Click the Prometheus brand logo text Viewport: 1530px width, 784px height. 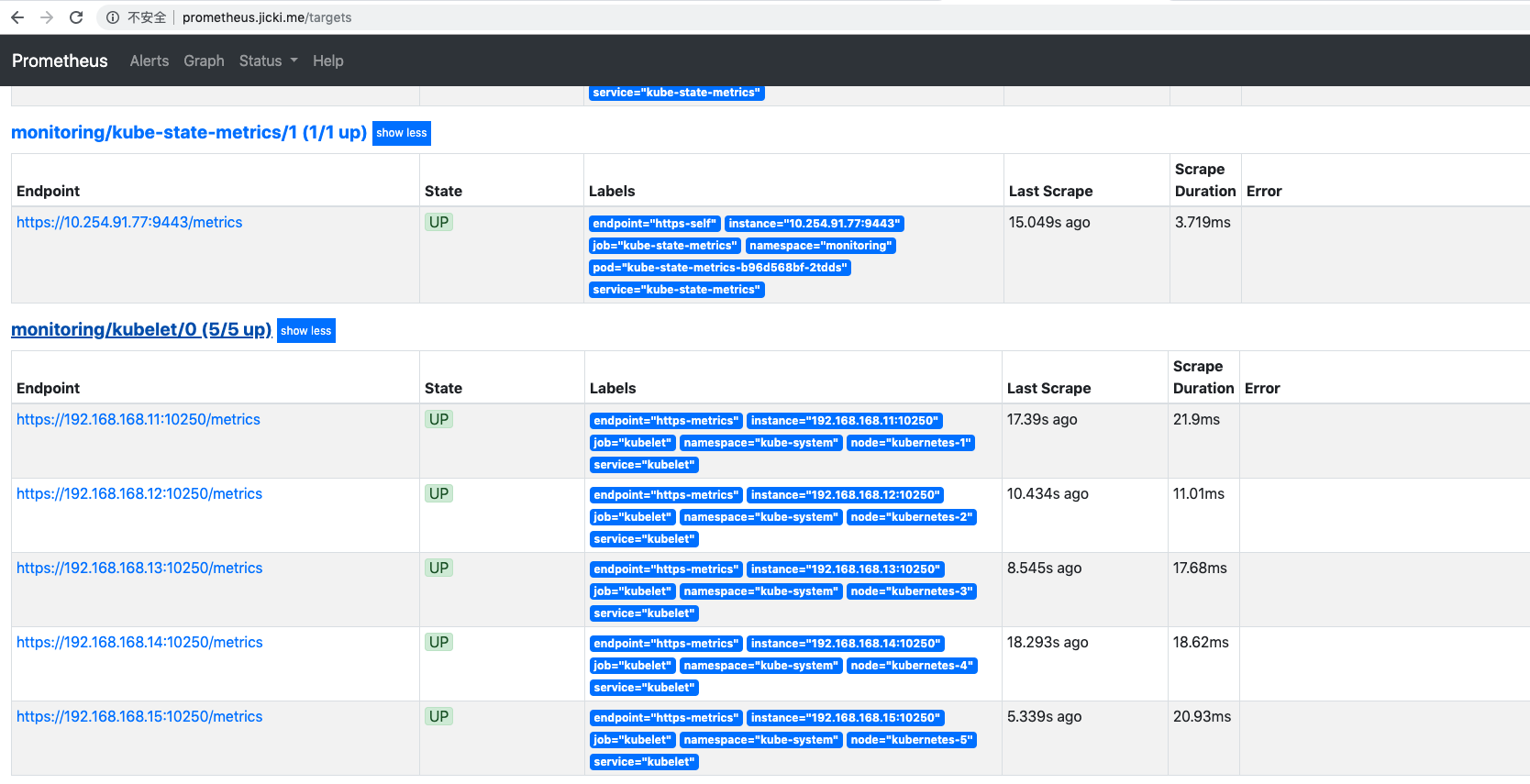[x=60, y=61]
